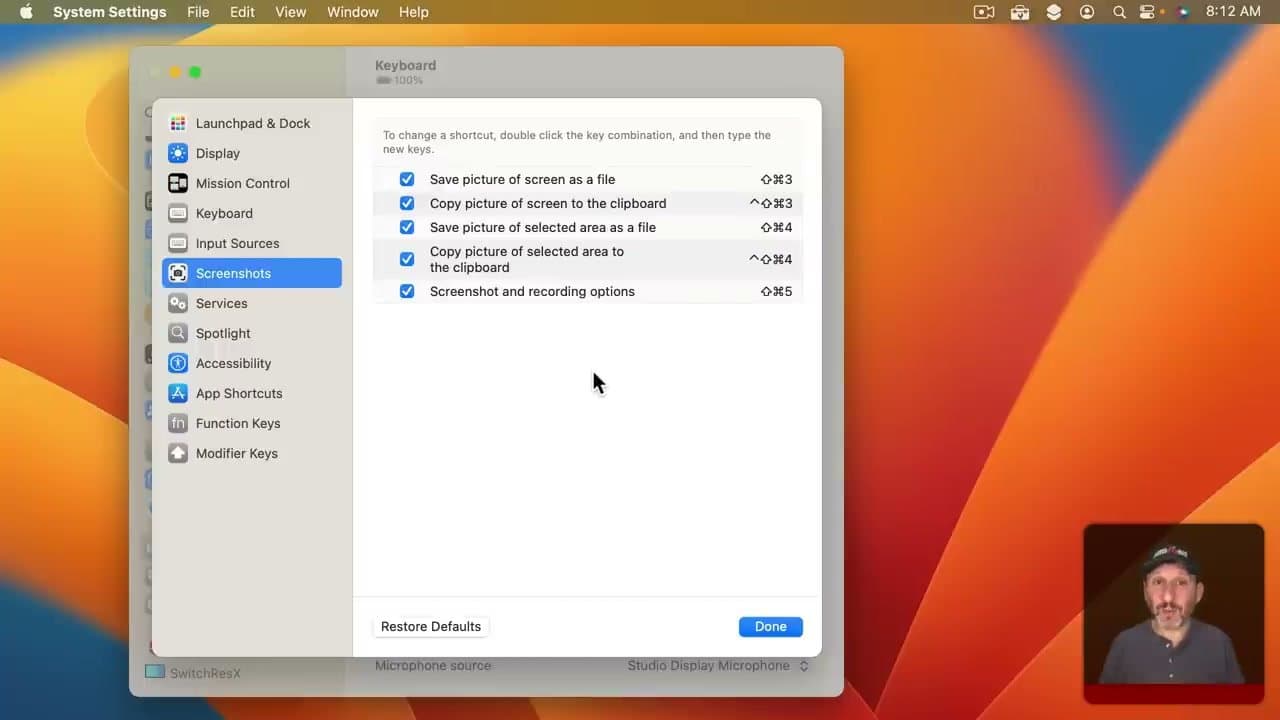Viewport: 1280px width, 720px height.
Task: Click the Keyboard category icon
Action: click(x=178, y=213)
